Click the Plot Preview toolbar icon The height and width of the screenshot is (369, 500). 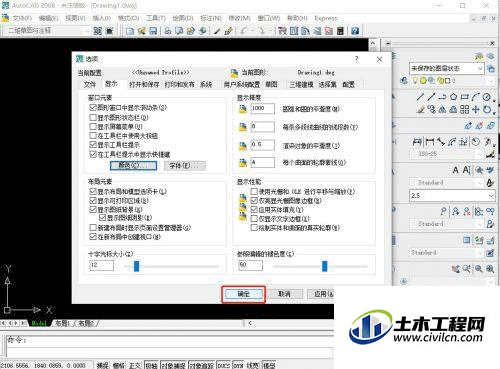[179, 31]
